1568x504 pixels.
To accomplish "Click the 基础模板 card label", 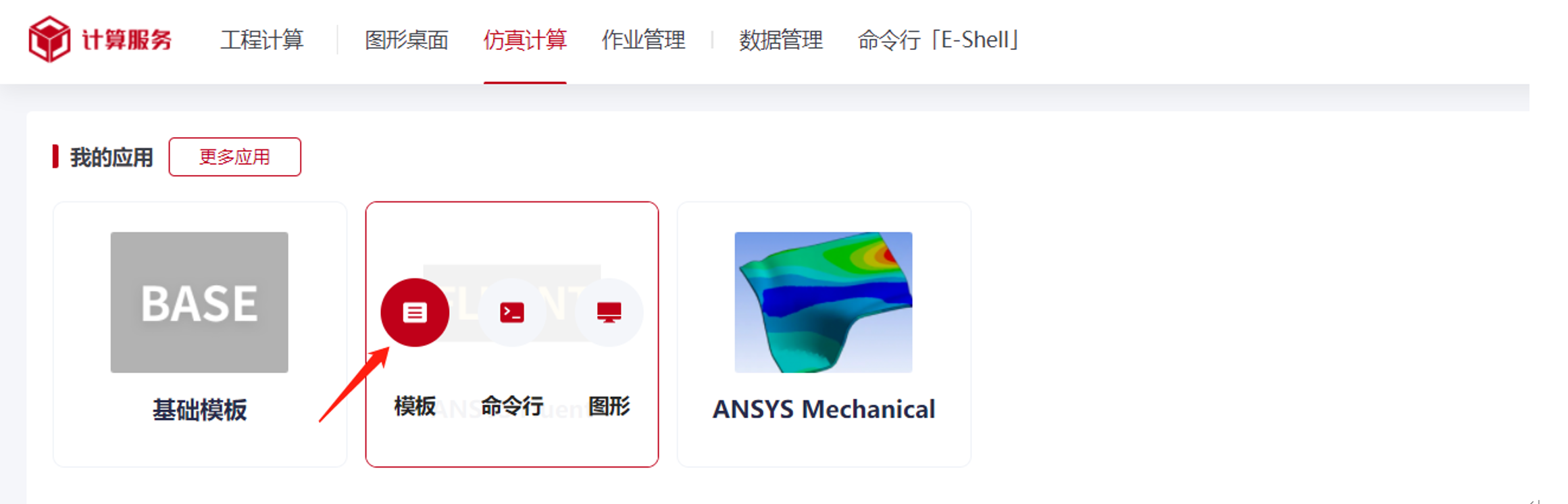I will [199, 409].
